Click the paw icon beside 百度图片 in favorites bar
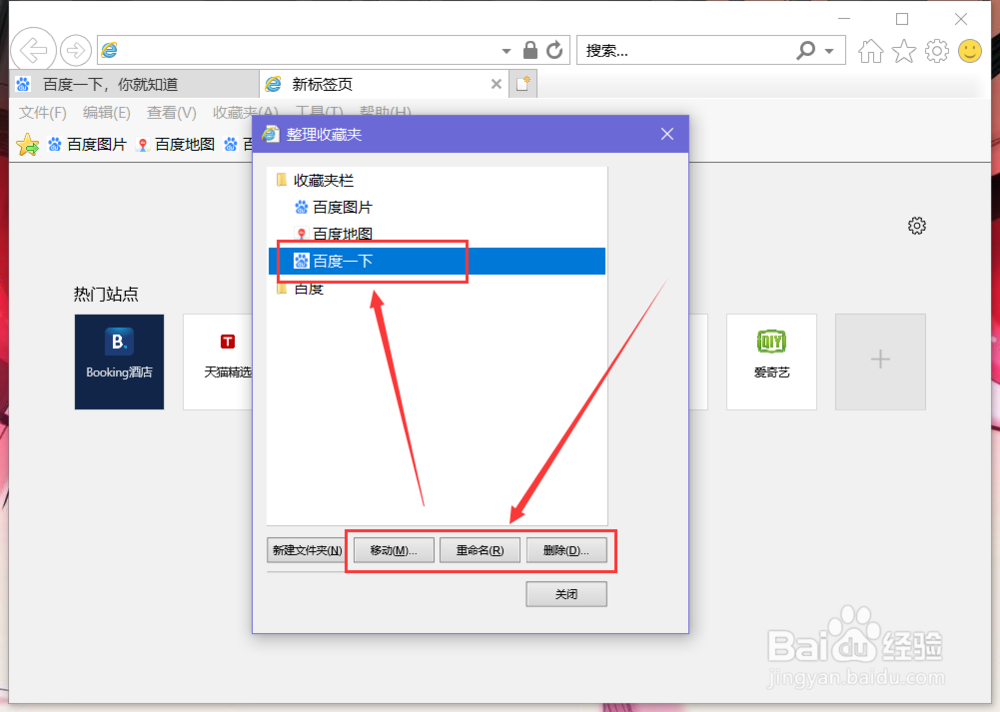The height and width of the screenshot is (712, 1000). (x=55, y=145)
